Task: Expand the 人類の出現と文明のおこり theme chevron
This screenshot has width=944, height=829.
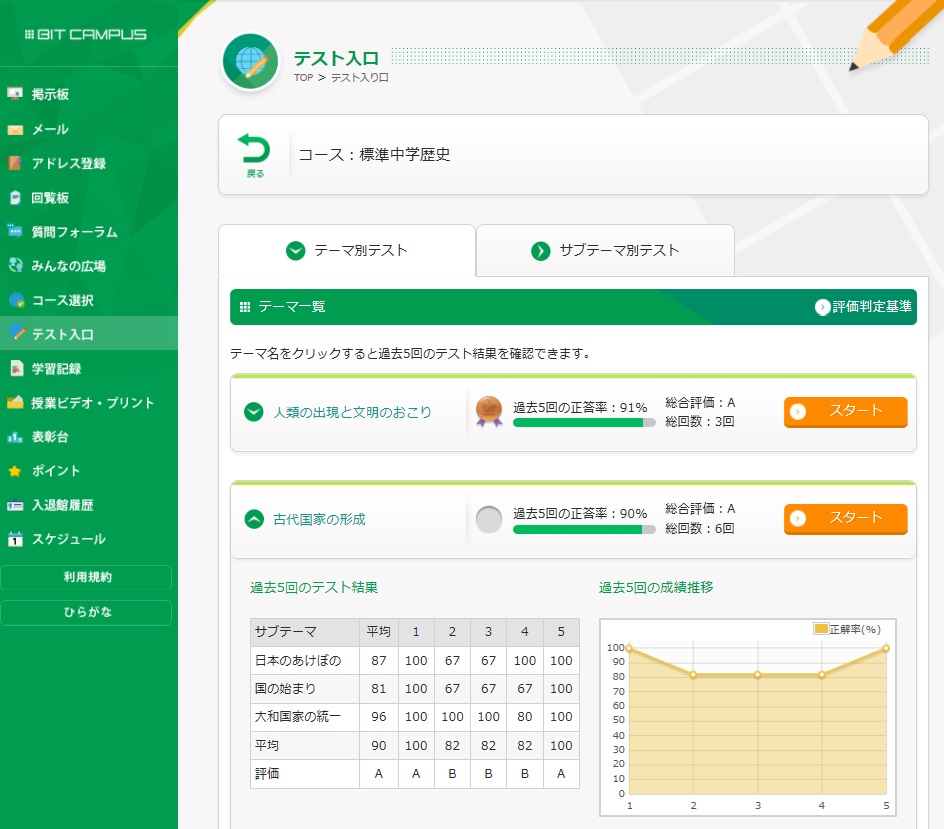Action: [254, 412]
